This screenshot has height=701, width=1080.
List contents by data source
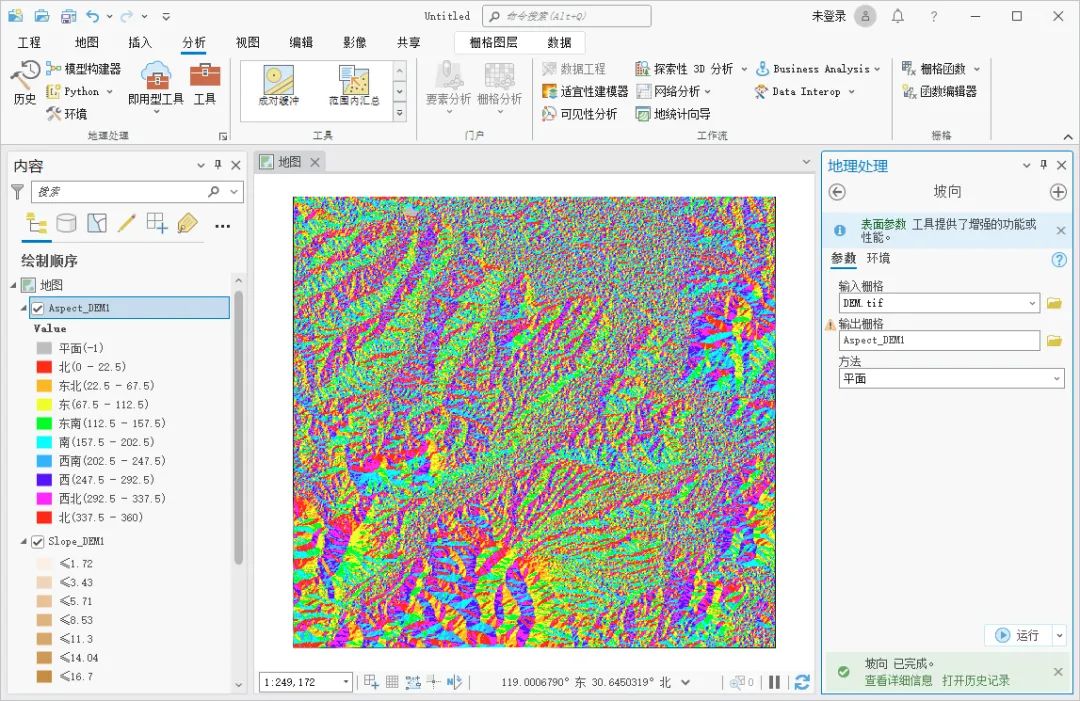(66, 223)
